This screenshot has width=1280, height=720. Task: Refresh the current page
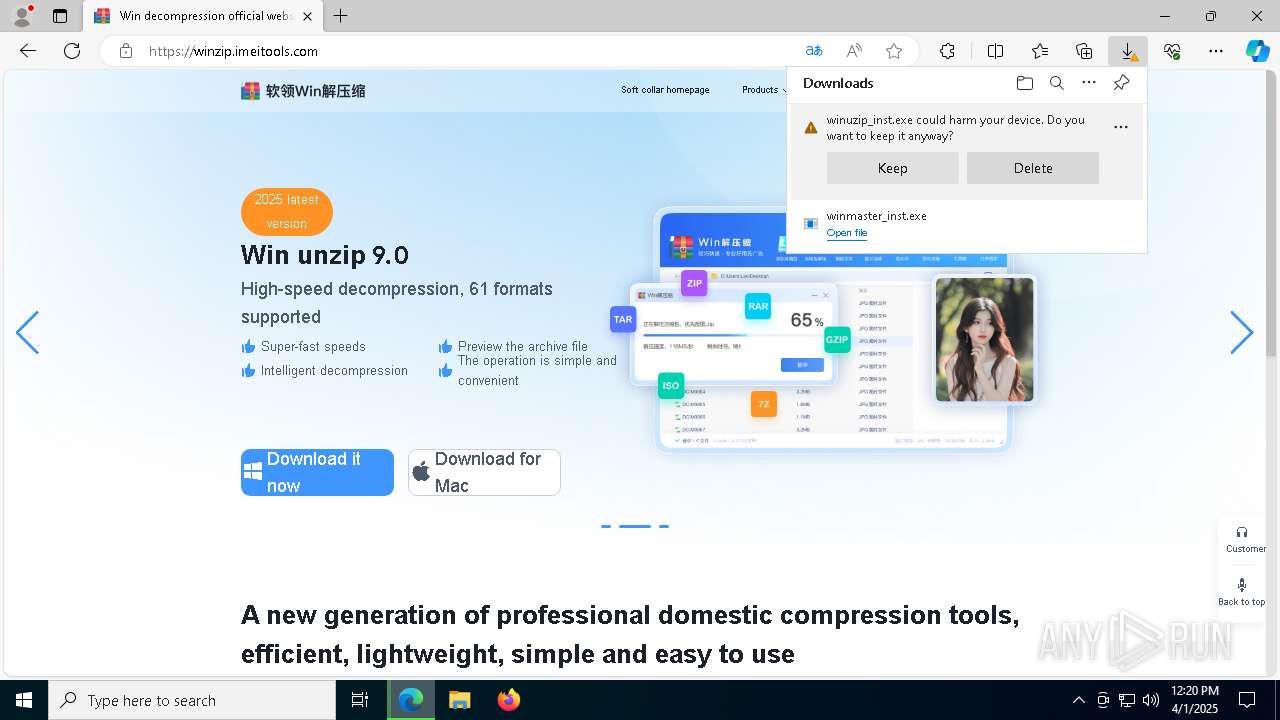click(72, 51)
